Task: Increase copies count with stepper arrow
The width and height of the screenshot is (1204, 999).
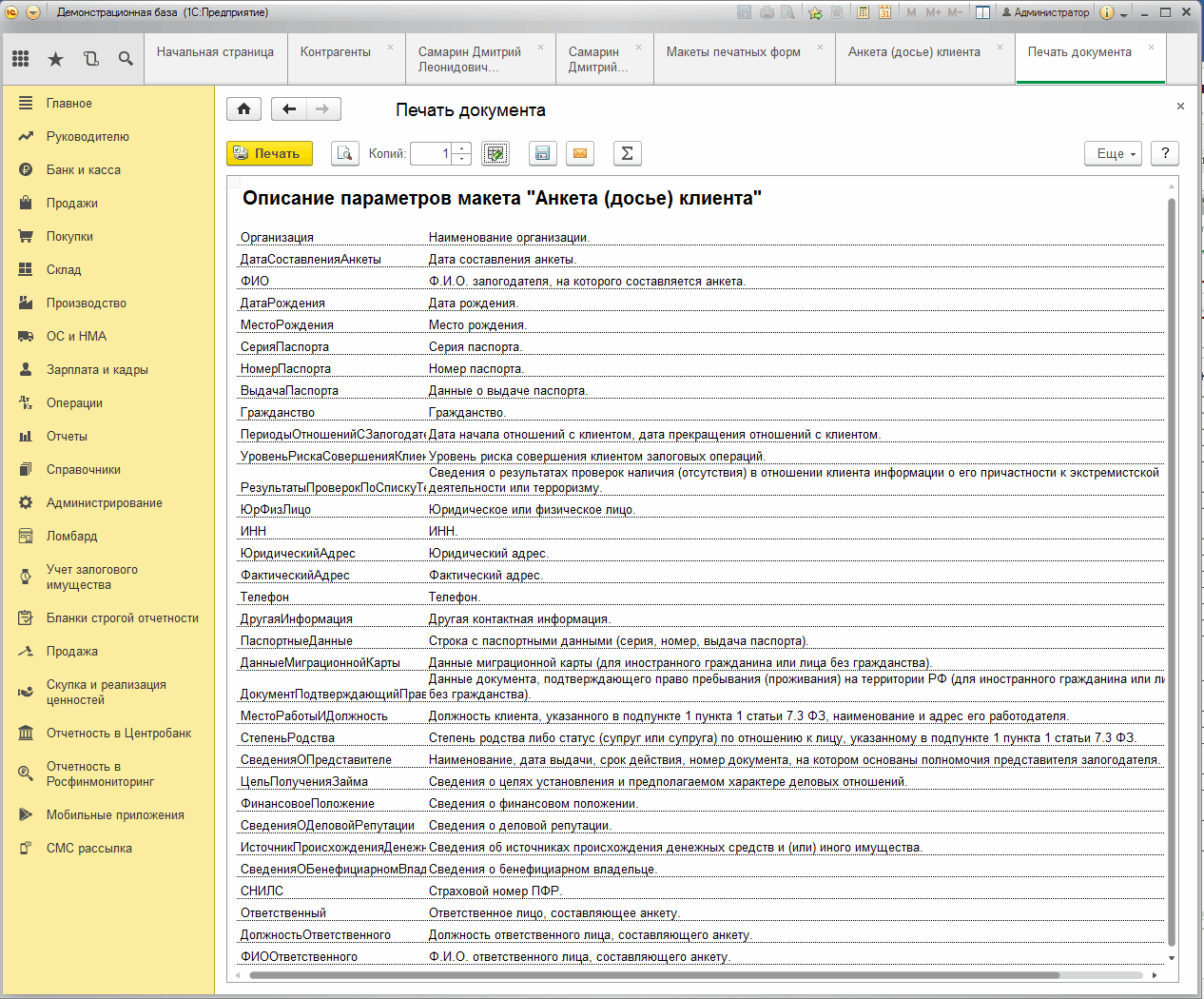Action: click(462, 148)
